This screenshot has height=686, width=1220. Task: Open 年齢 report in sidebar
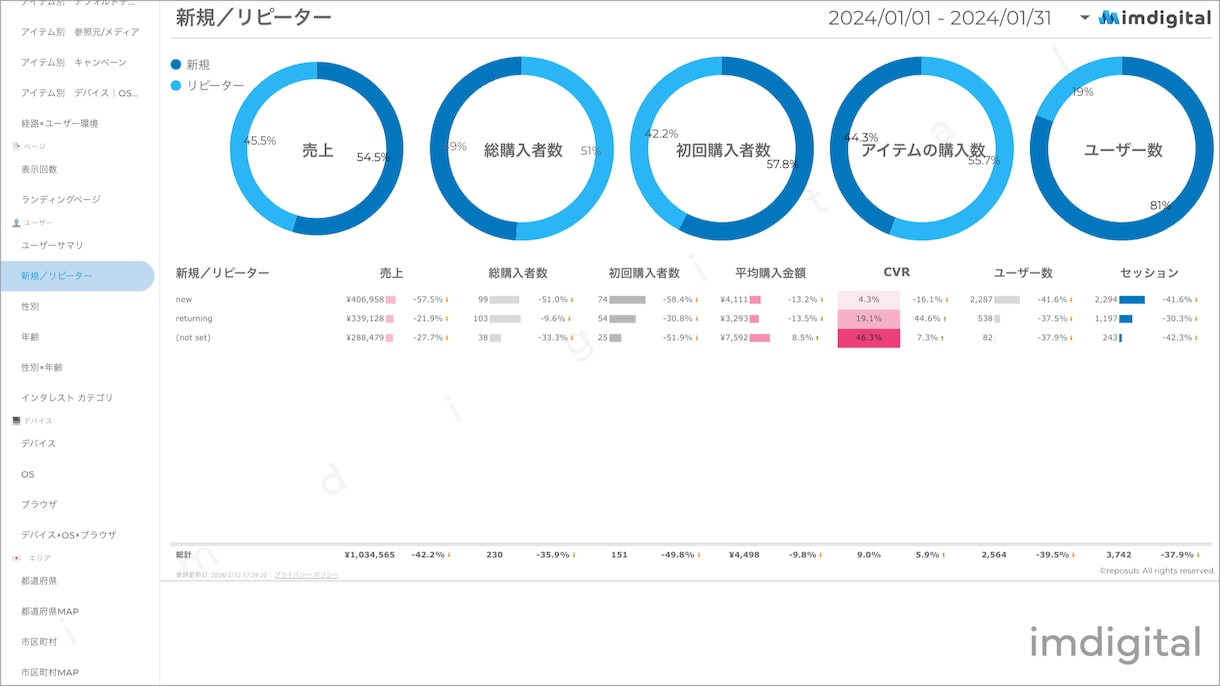click(x=30, y=337)
